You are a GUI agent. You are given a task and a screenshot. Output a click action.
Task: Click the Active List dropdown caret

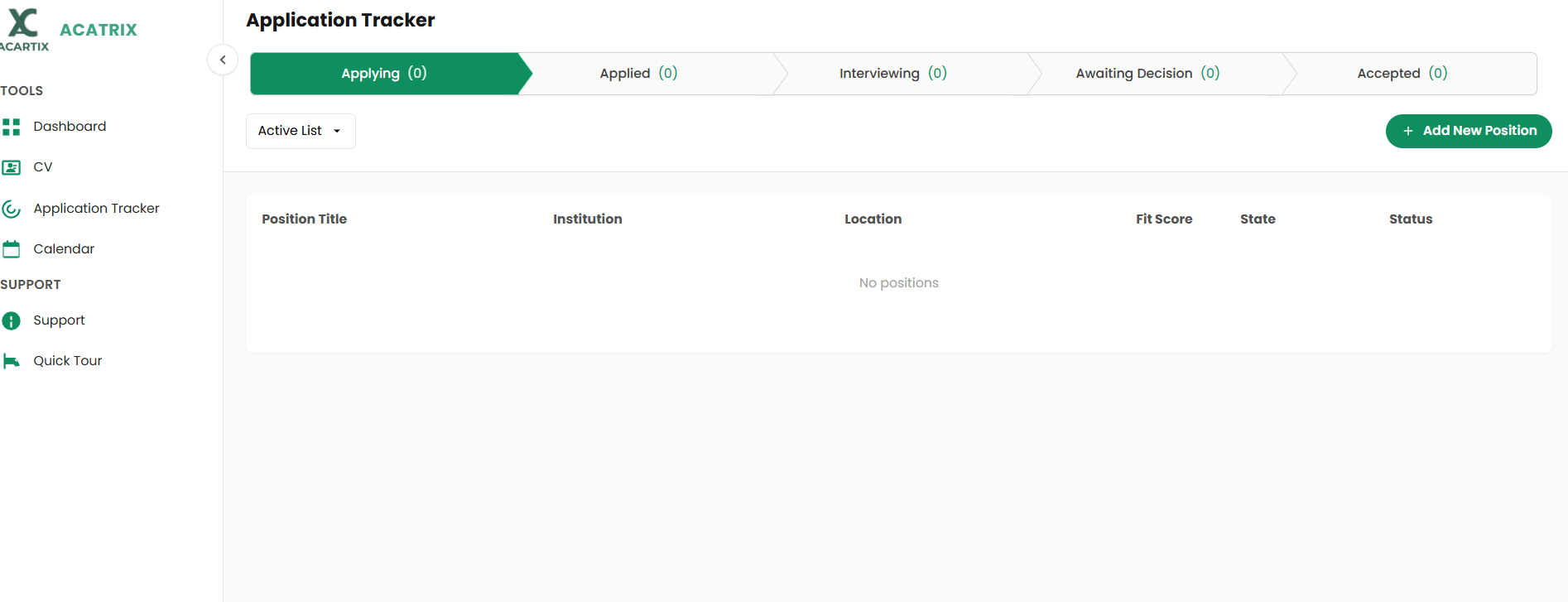click(337, 131)
